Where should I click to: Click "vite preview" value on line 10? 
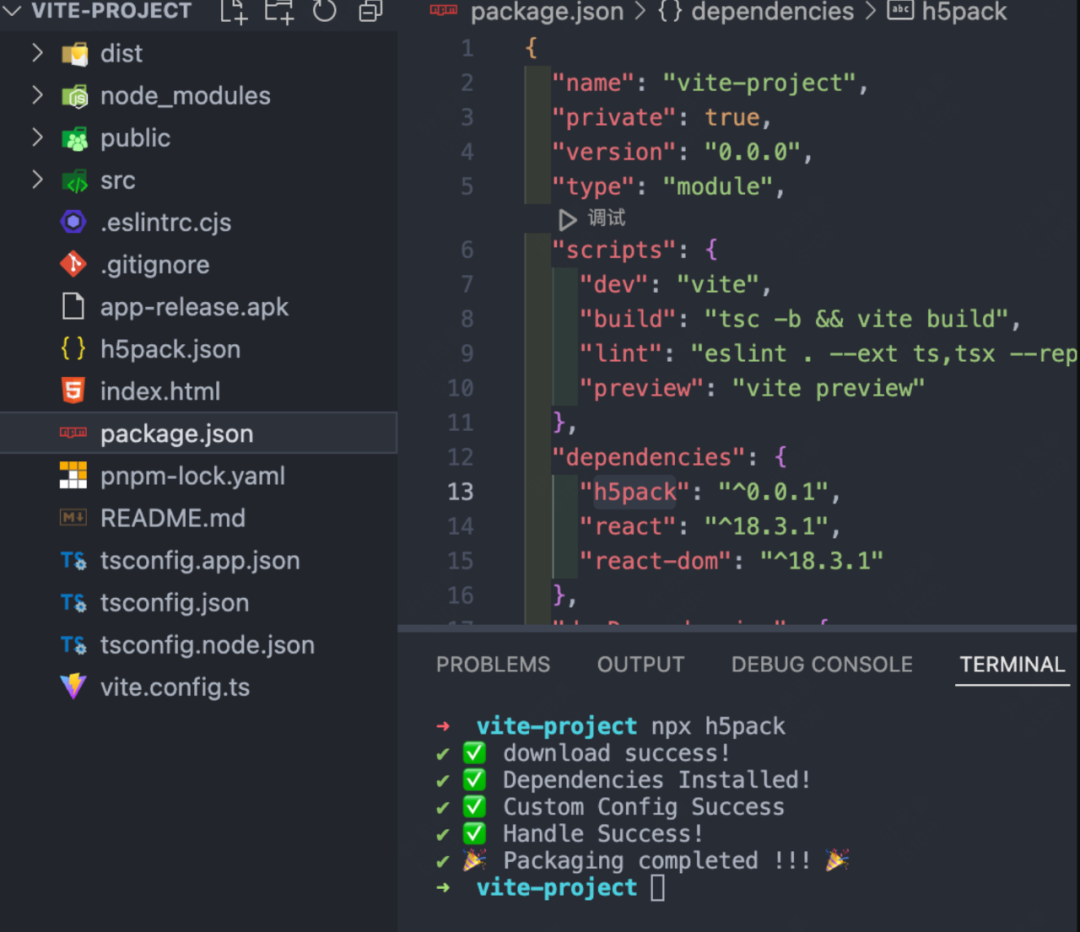[828, 388]
